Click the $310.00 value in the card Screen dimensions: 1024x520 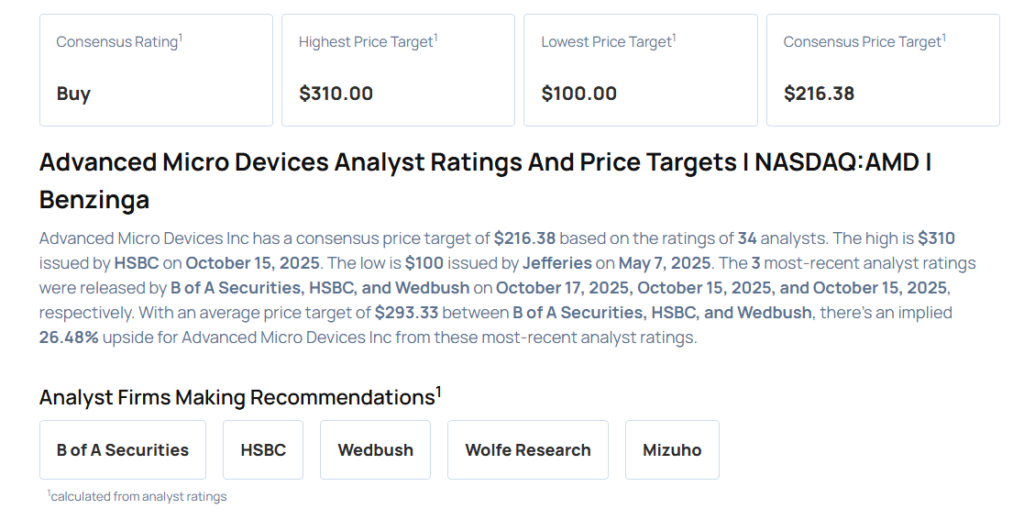click(336, 94)
